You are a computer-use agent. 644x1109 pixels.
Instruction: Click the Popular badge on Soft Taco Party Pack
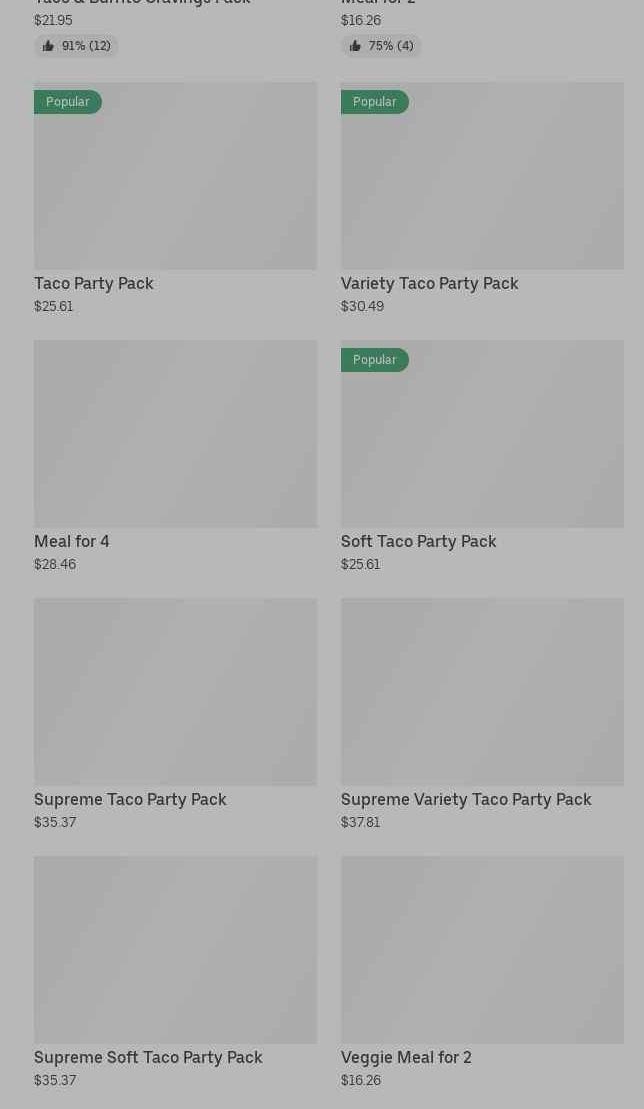point(375,360)
